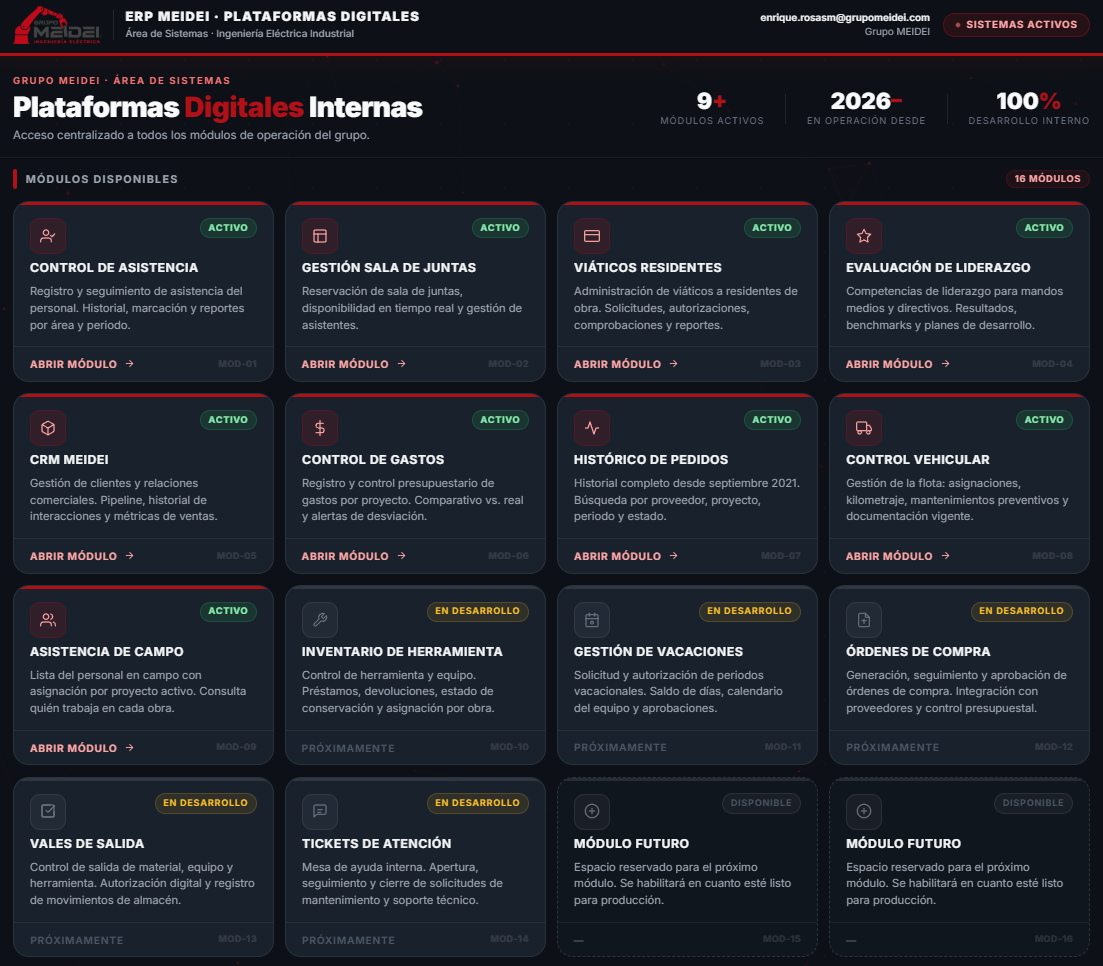
Task: Click the enrique.rosasm@grupomeidei.com account email
Action: click(x=845, y=18)
